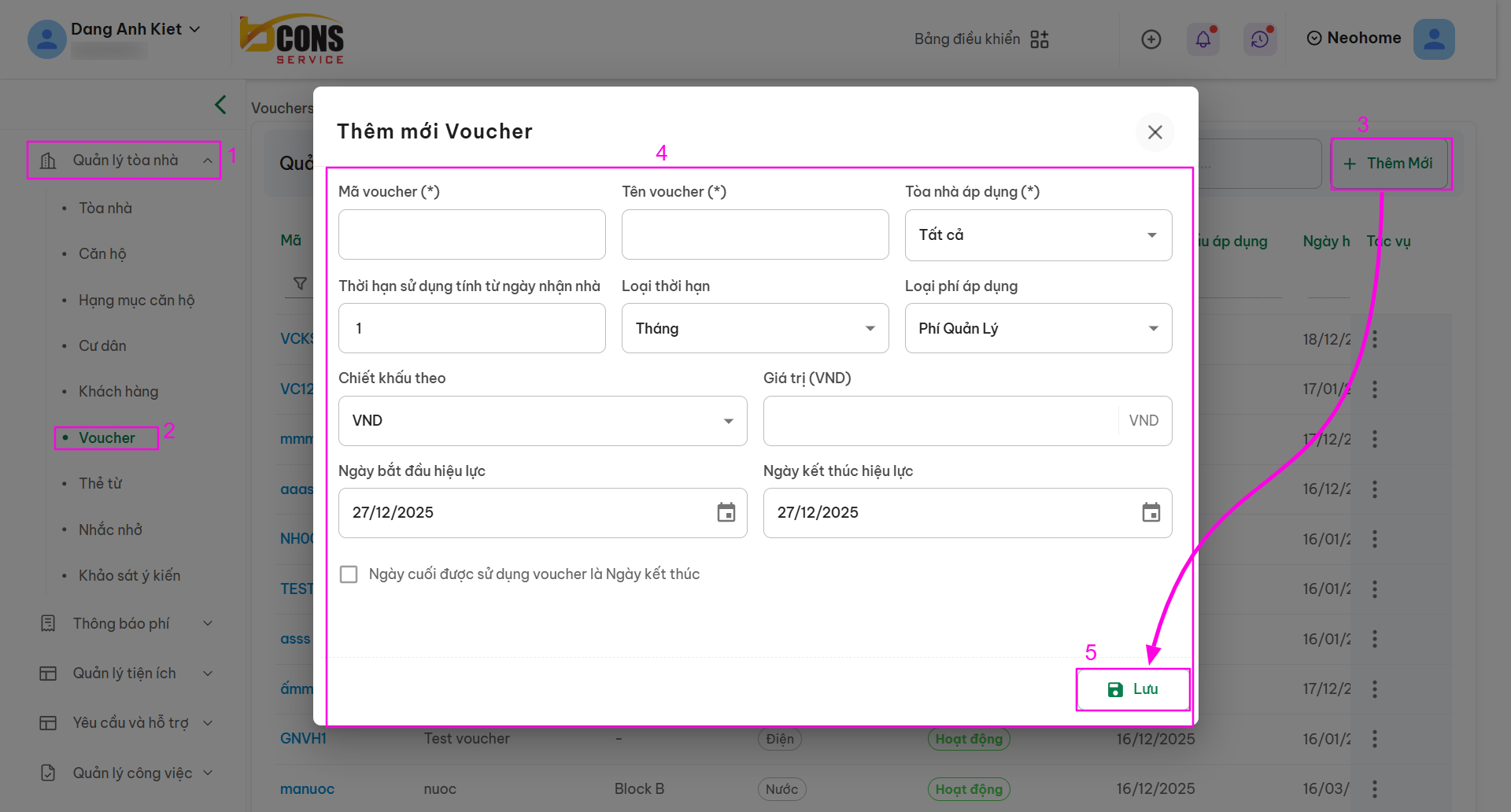Open the Chiết khấu theo dropdown

coord(542,421)
